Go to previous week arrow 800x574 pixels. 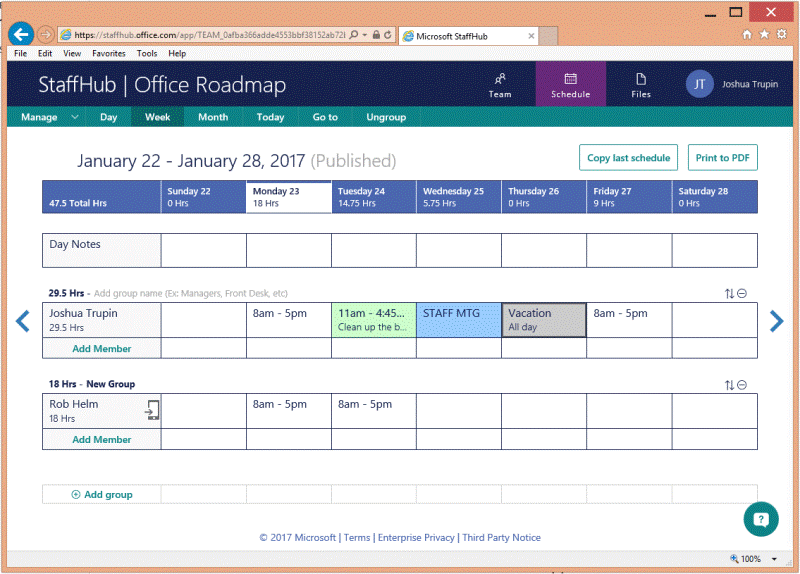[x=23, y=321]
